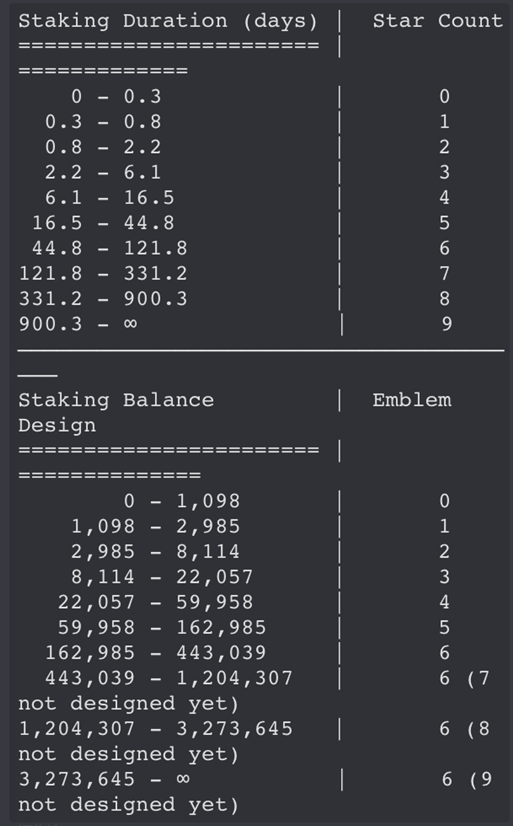Click the '0 - 1,098' balance range

click(x=182, y=501)
